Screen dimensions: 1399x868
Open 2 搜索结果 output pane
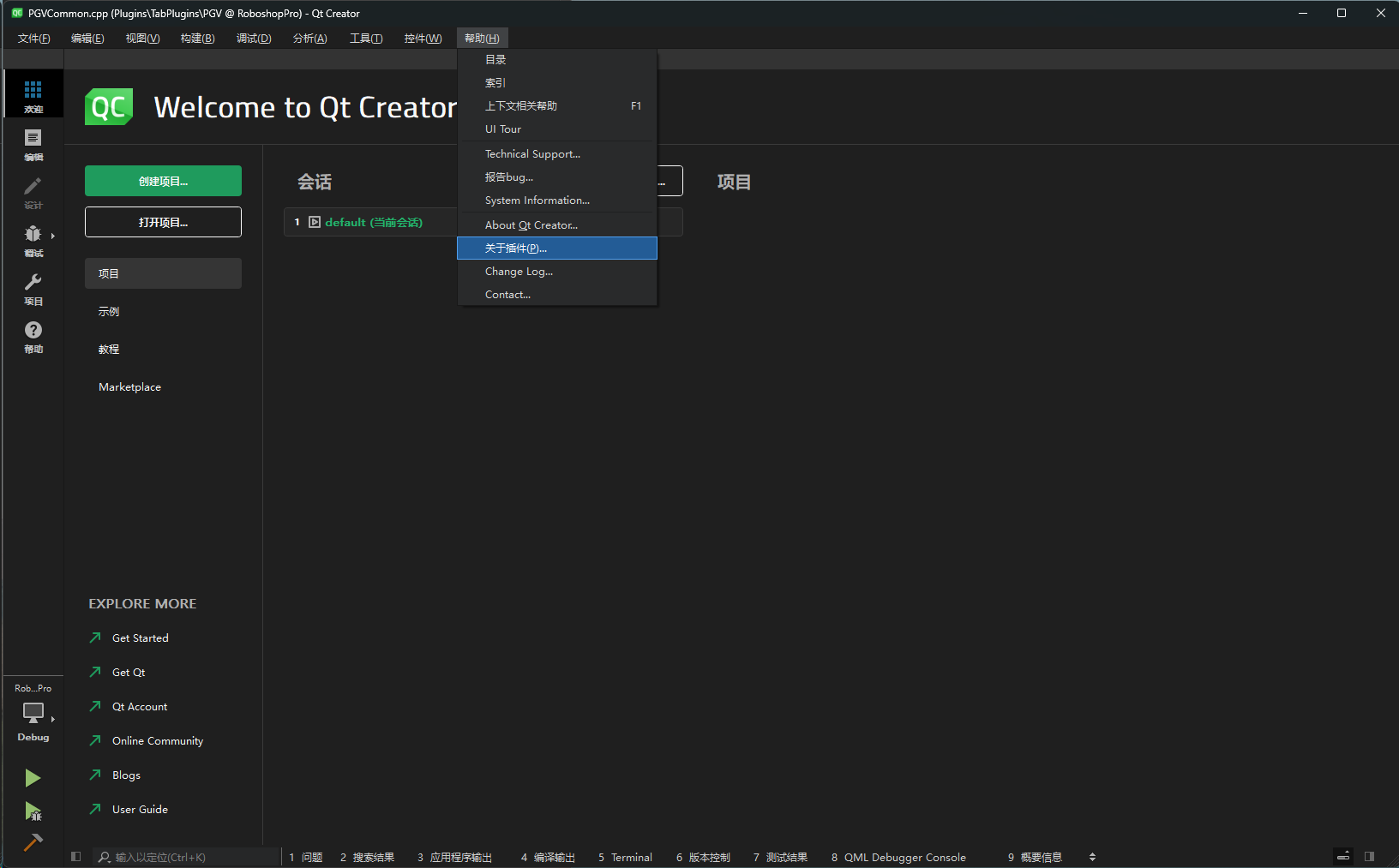(367, 857)
